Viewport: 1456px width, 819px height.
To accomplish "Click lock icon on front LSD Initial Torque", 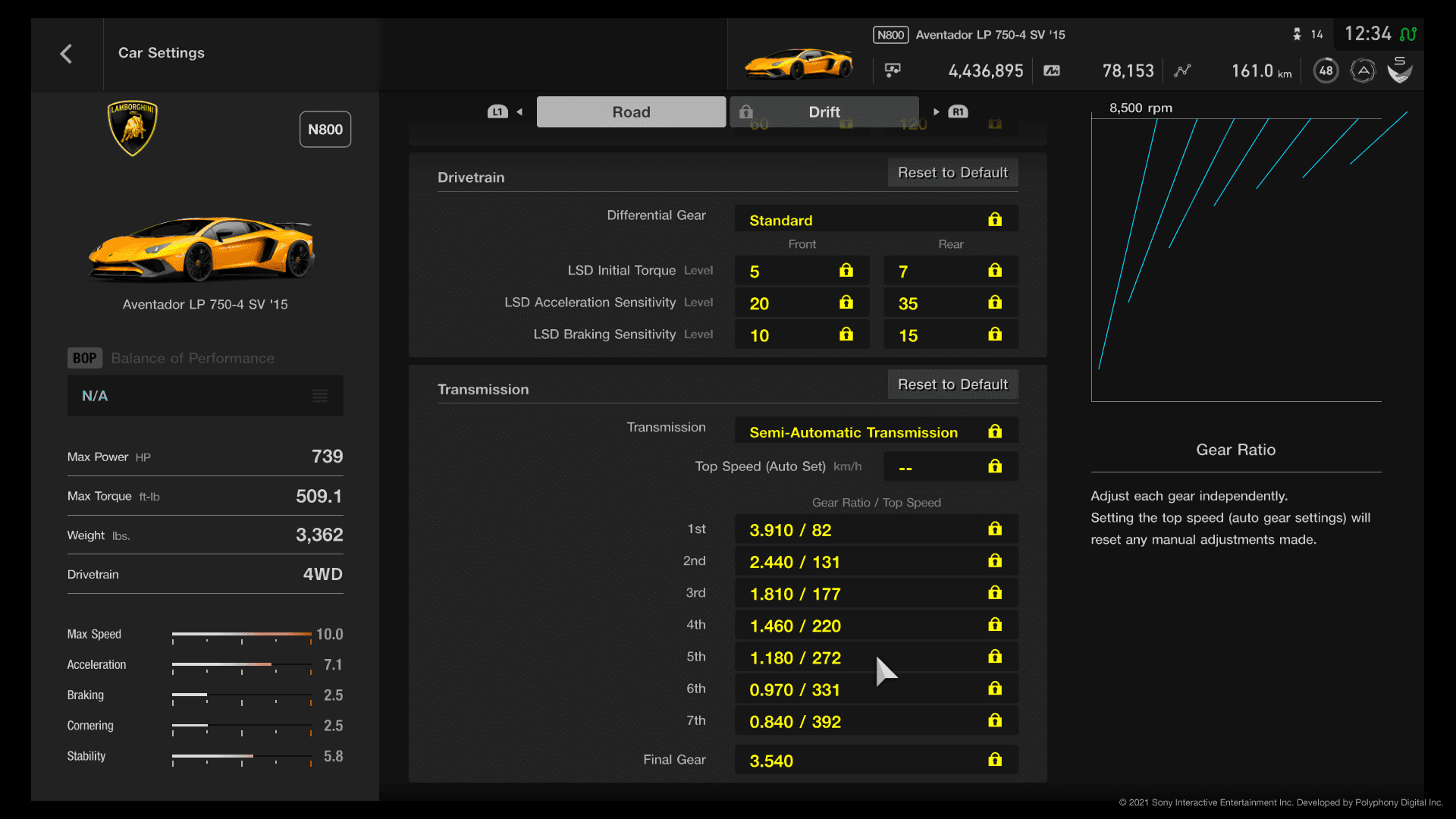I will [x=846, y=271].
